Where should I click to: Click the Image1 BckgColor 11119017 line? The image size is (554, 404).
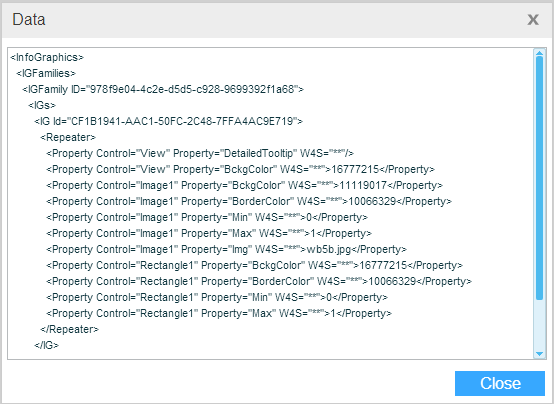coord(244,185)
